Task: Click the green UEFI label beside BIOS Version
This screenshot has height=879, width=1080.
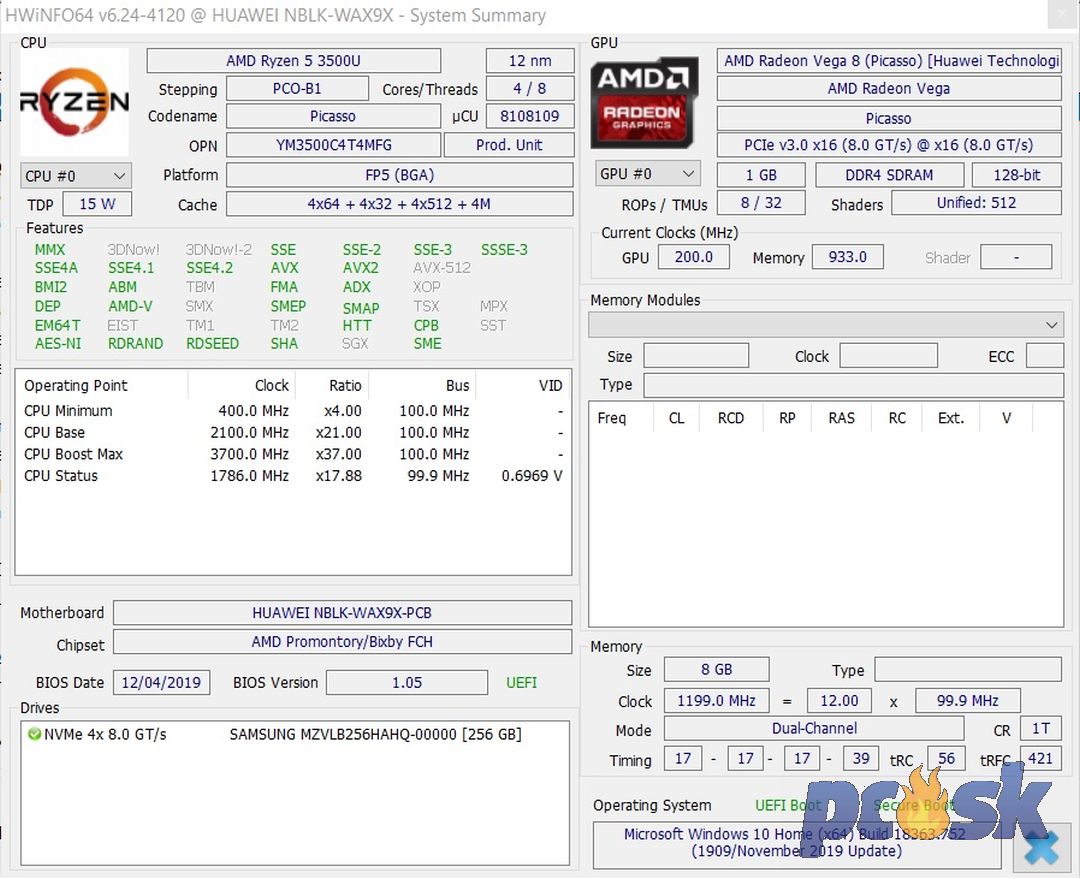Action: point(521,683)
